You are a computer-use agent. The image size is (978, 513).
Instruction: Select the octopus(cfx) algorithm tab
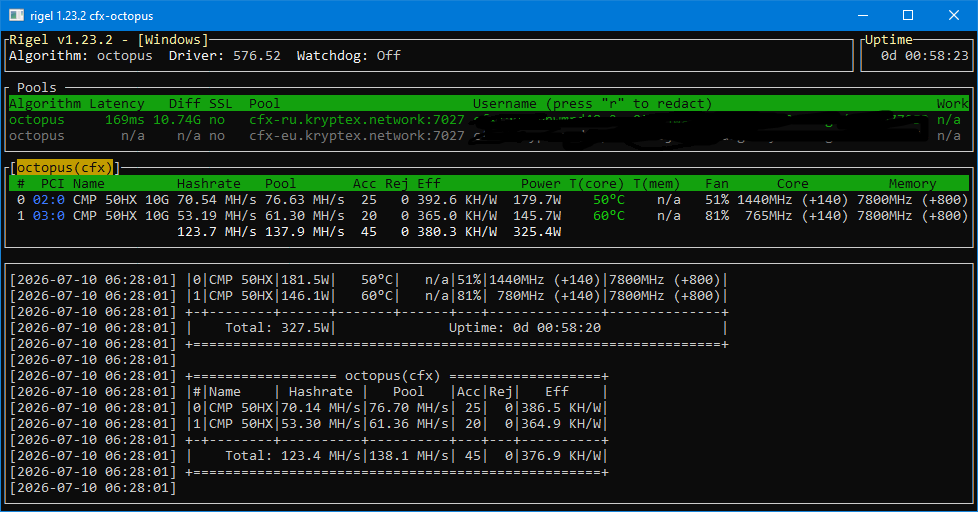point(64,167)
